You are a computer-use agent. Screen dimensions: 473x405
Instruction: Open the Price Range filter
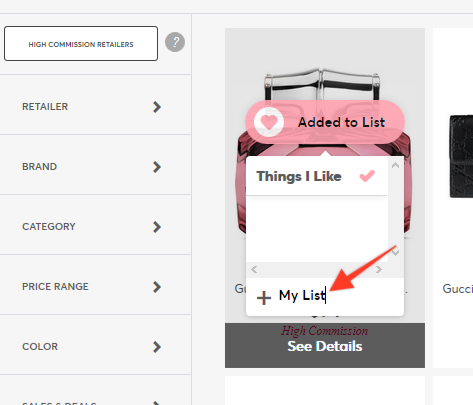95,286
